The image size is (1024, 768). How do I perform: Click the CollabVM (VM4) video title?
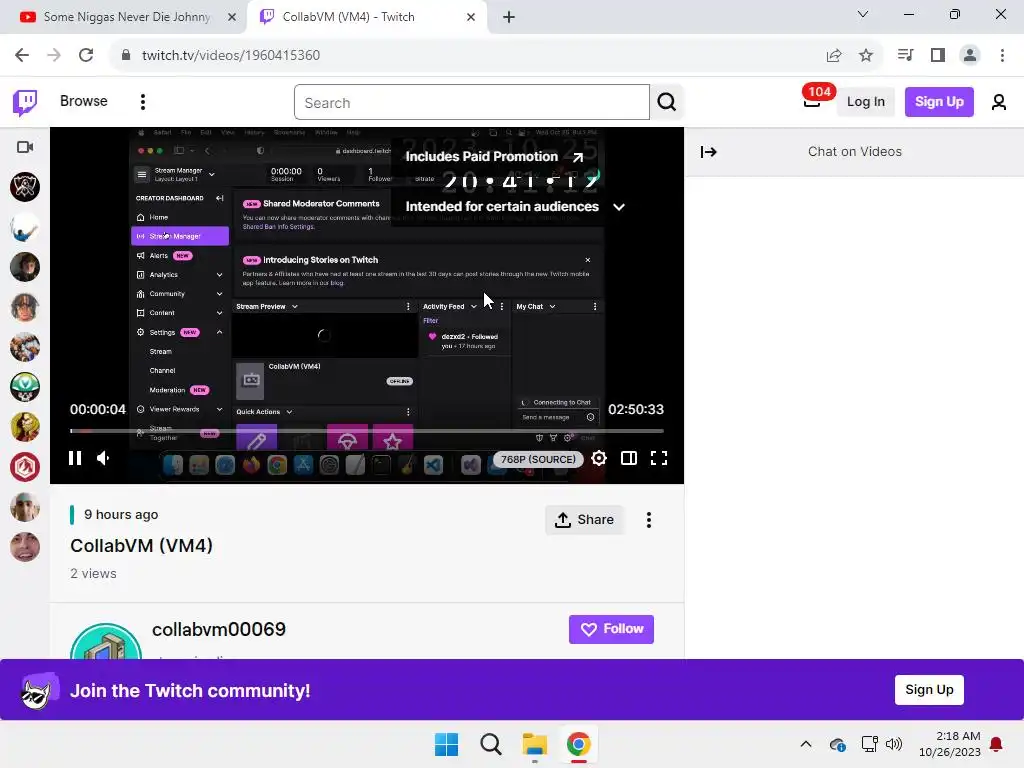point(142,545)
